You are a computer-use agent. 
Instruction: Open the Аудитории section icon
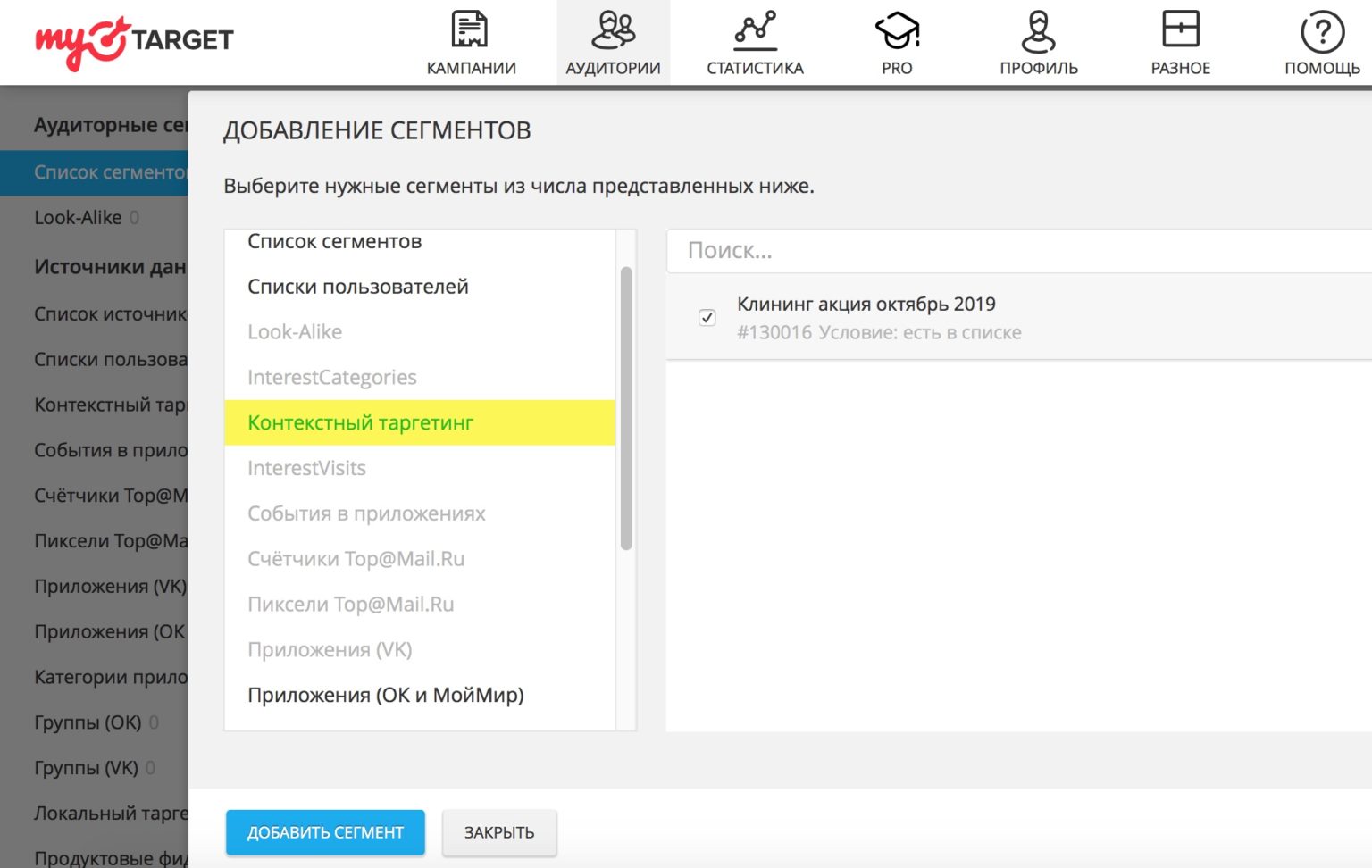pos(613,29)
